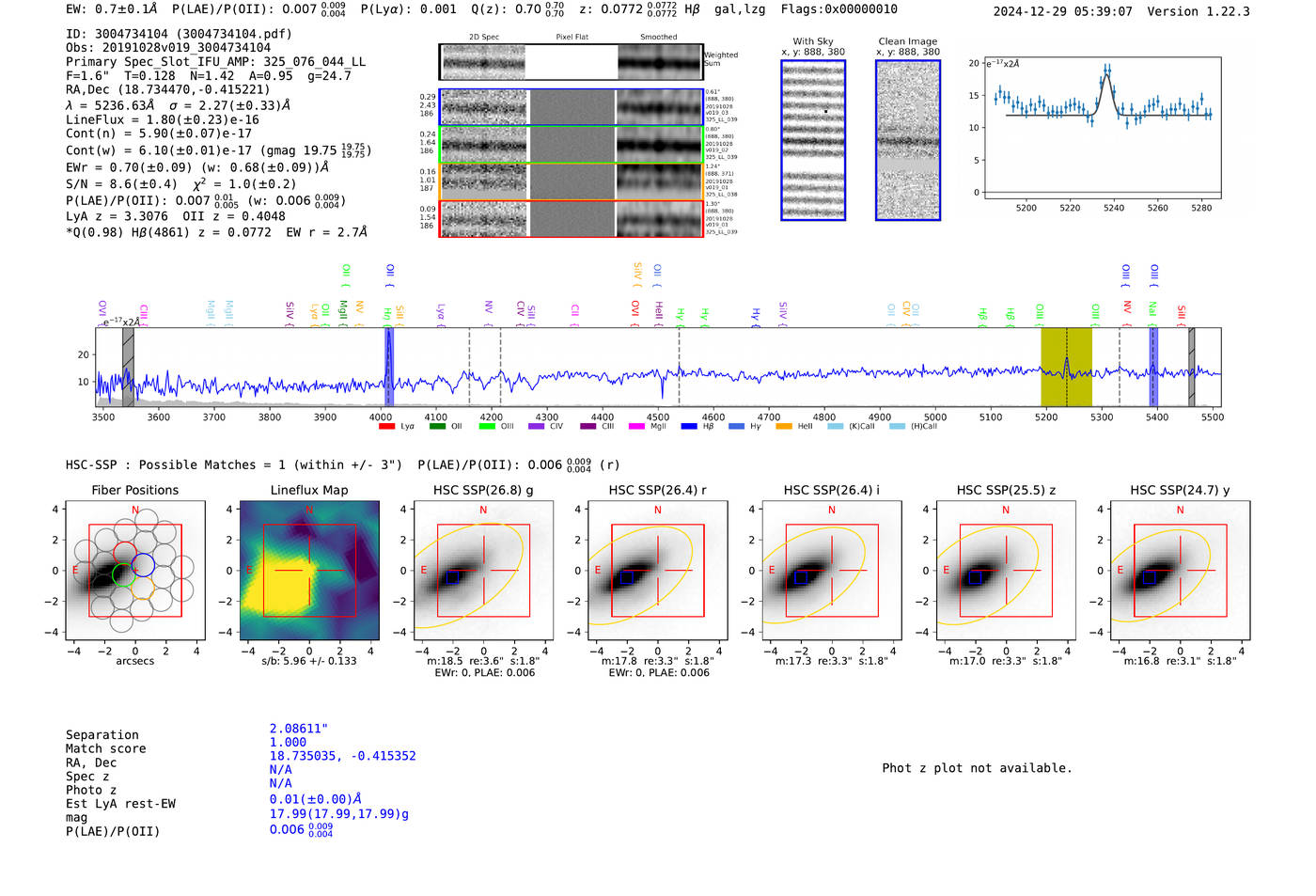Select the Separation value 2.08611"
This screenshot has height=896, width=1316.
(298, 729)
